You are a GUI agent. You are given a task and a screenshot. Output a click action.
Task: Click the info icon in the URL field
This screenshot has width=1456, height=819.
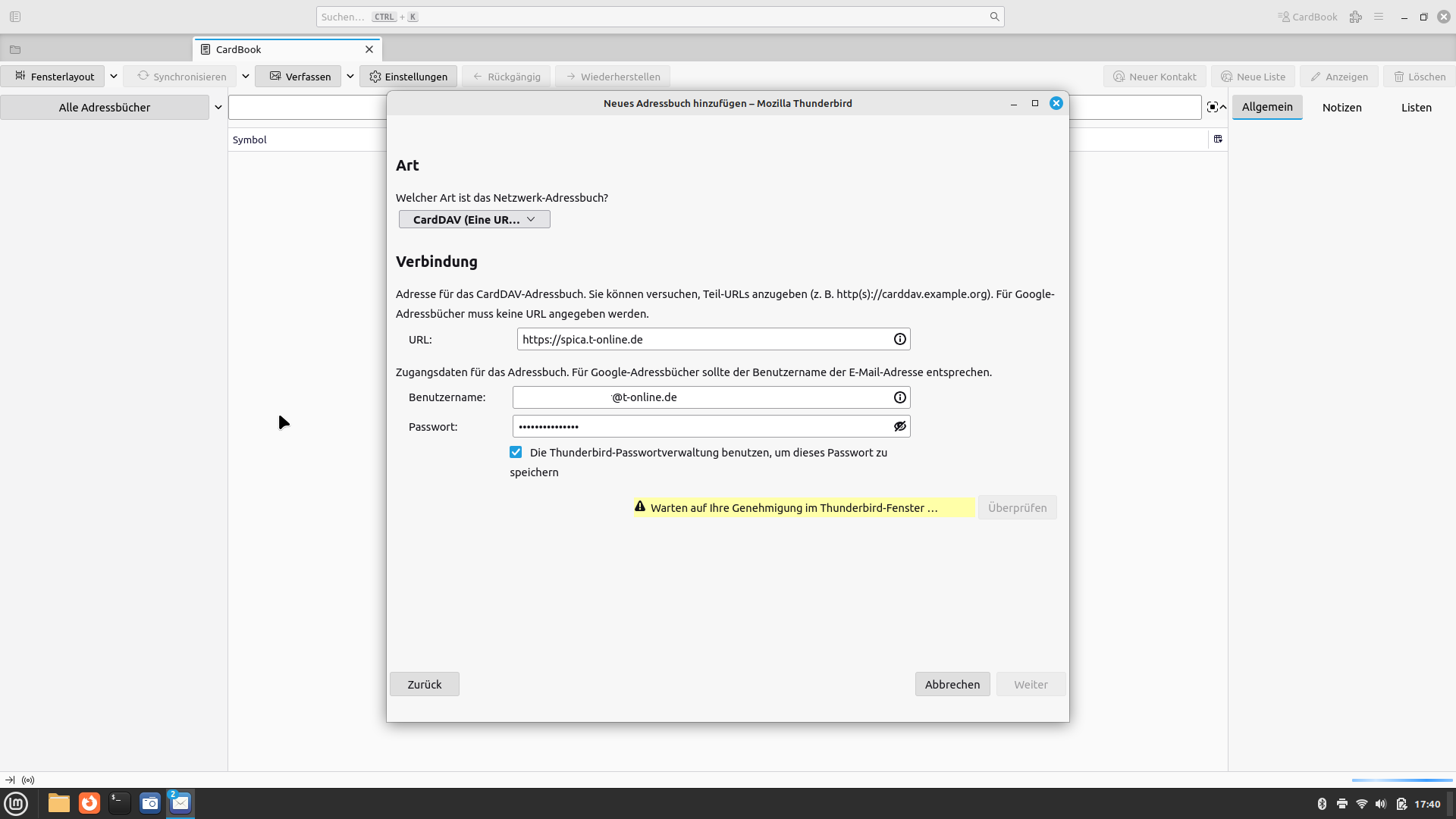pos(899,339)
